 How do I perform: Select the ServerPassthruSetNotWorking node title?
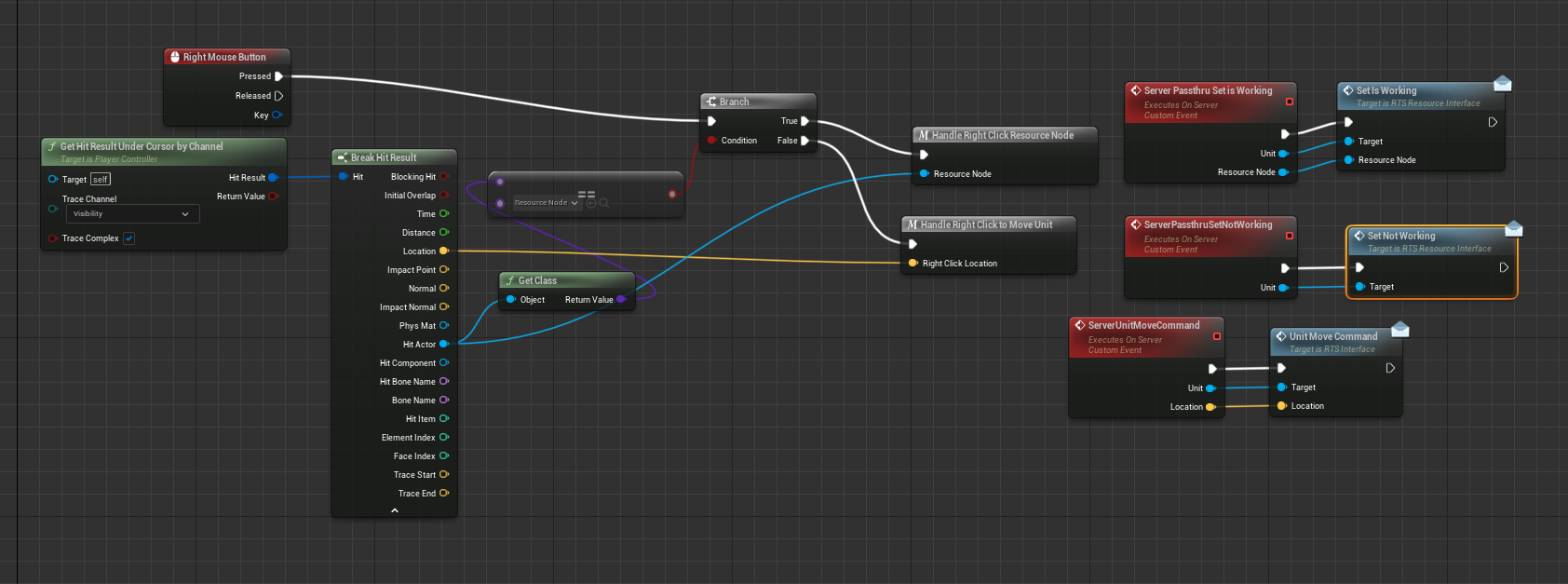coord(1208,224)
